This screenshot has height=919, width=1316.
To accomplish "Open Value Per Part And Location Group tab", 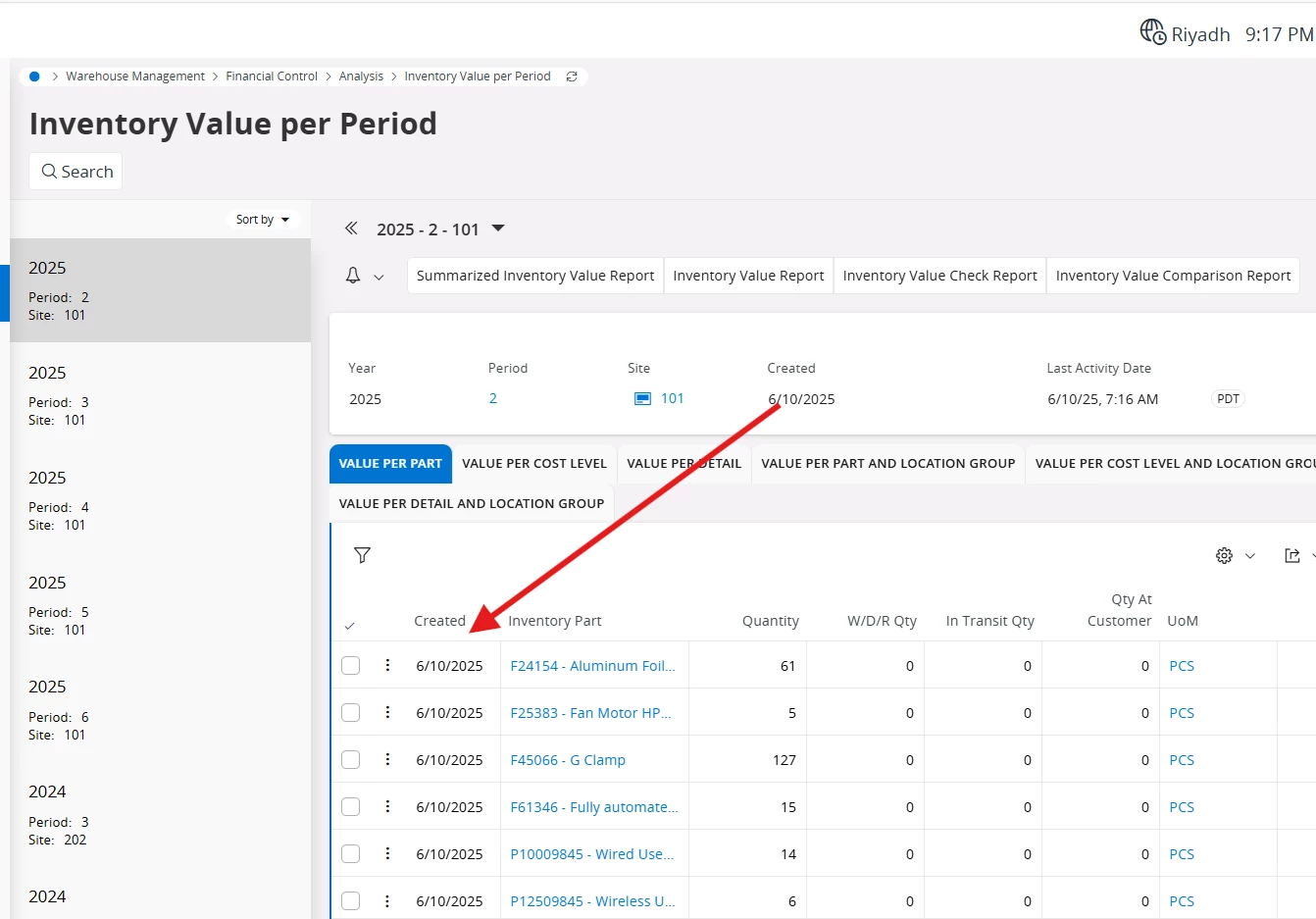I will (888, 464).
